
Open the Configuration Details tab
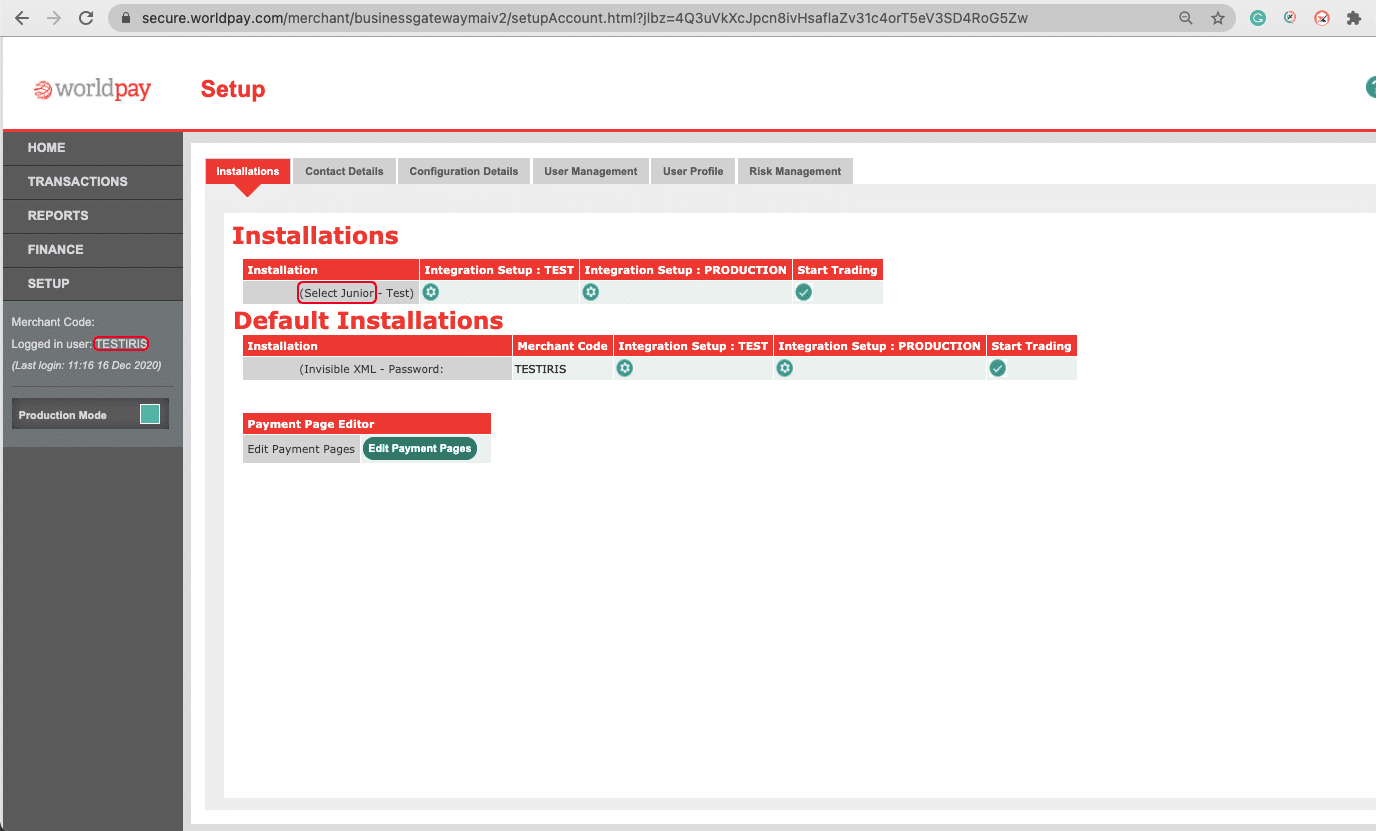(x=464, y=171)
